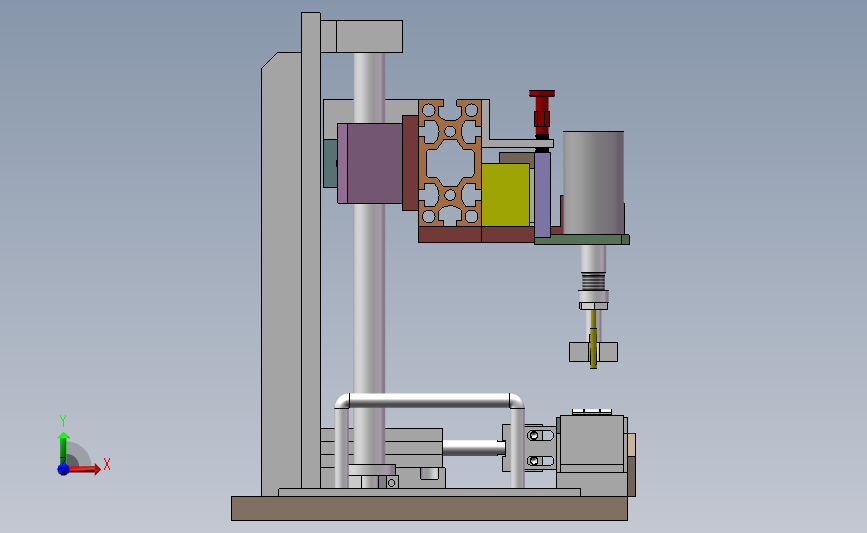Select the small round hole beside the collar
The height and width of the screenshot is (533, 867).
391,483
